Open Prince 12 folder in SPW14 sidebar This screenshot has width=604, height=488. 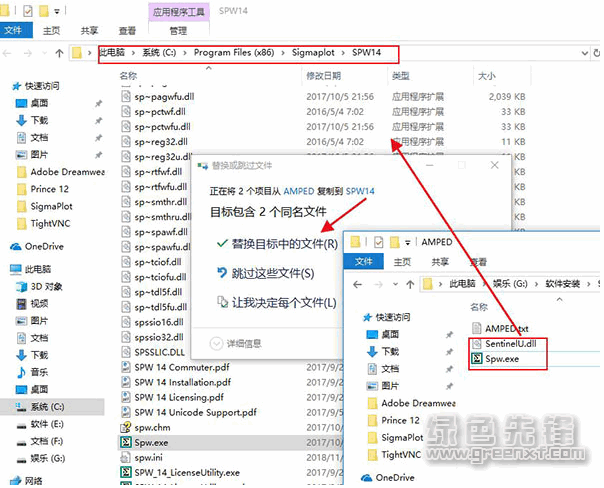click(50, 189)
